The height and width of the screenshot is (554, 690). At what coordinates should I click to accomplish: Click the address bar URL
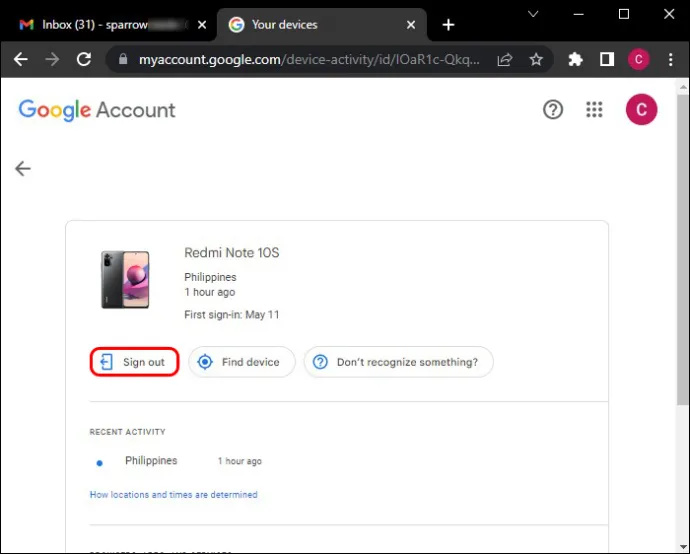pyautogui.click(x=309, y=59)
